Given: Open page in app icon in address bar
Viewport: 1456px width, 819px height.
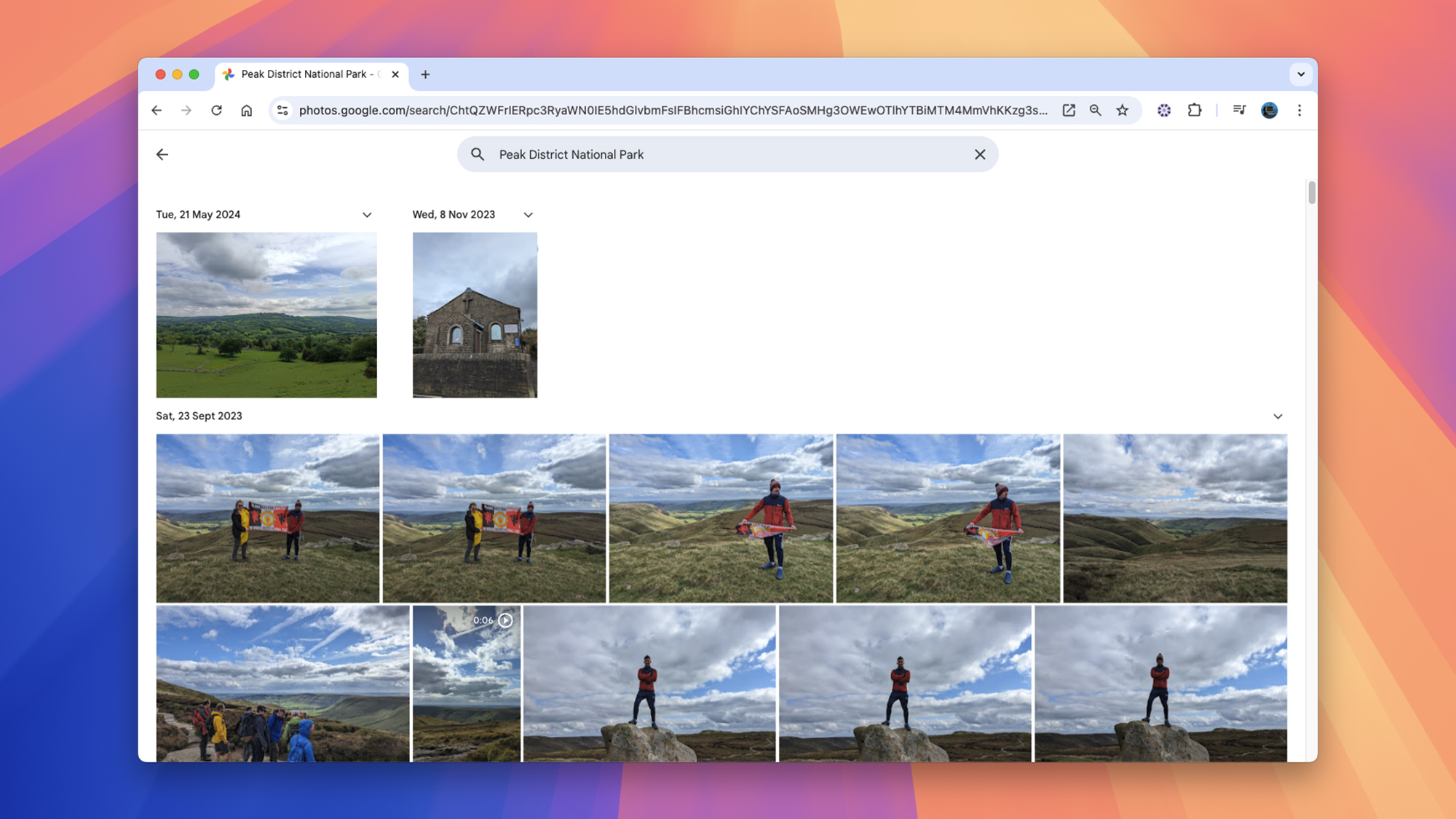Looking at the screenshot, I should [1069, 111].
